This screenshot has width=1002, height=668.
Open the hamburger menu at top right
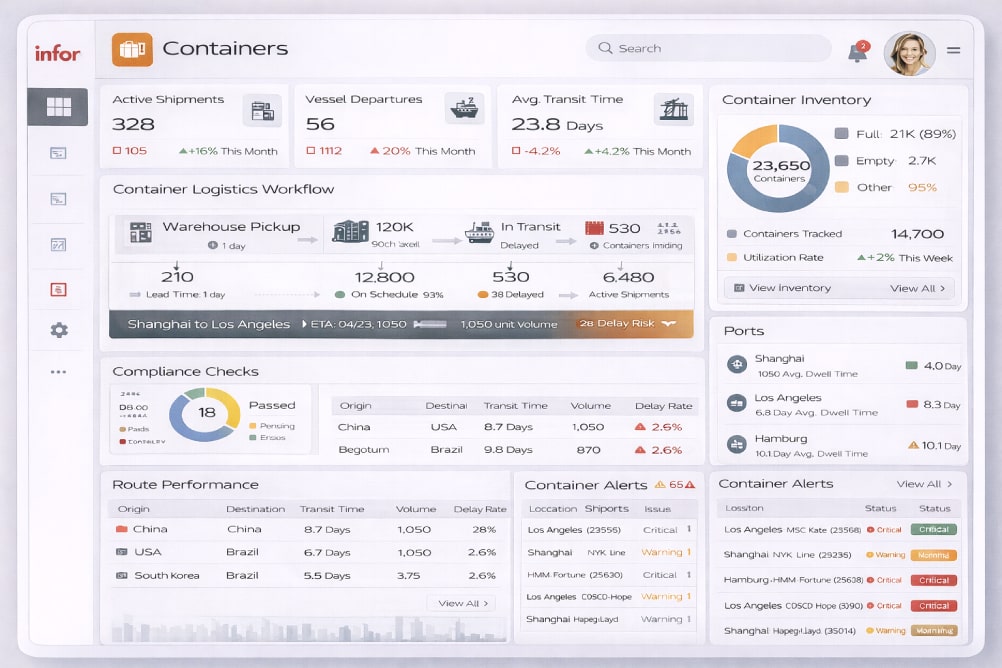click(x=953, y=50)
